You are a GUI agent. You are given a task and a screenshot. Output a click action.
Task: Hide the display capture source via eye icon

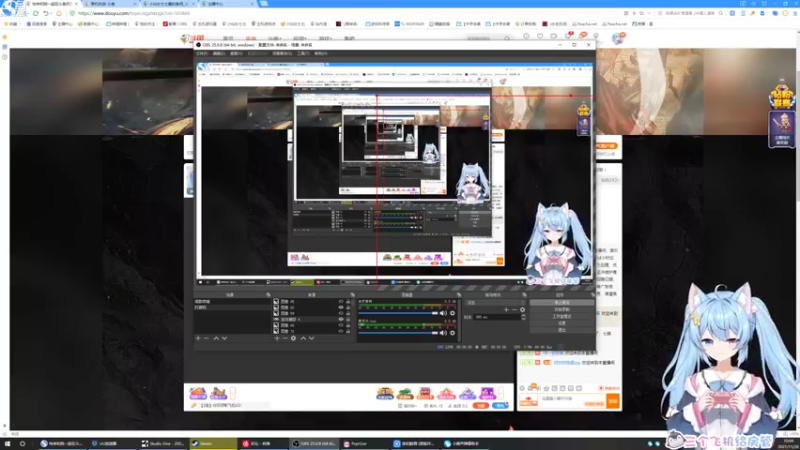[341, 319]
